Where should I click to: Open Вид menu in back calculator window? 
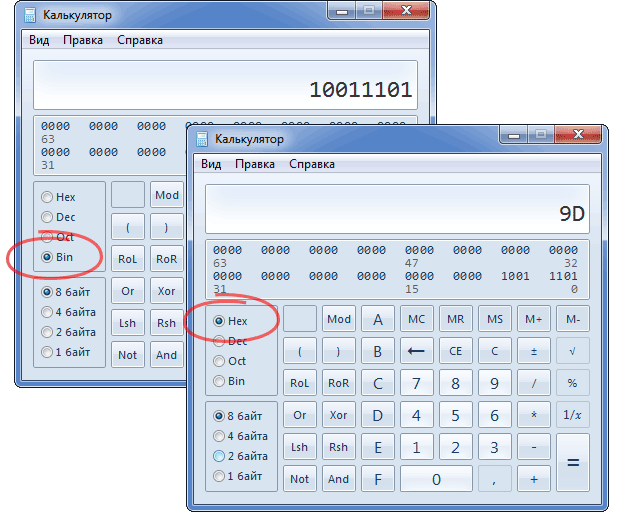click(x=39, y=40)
